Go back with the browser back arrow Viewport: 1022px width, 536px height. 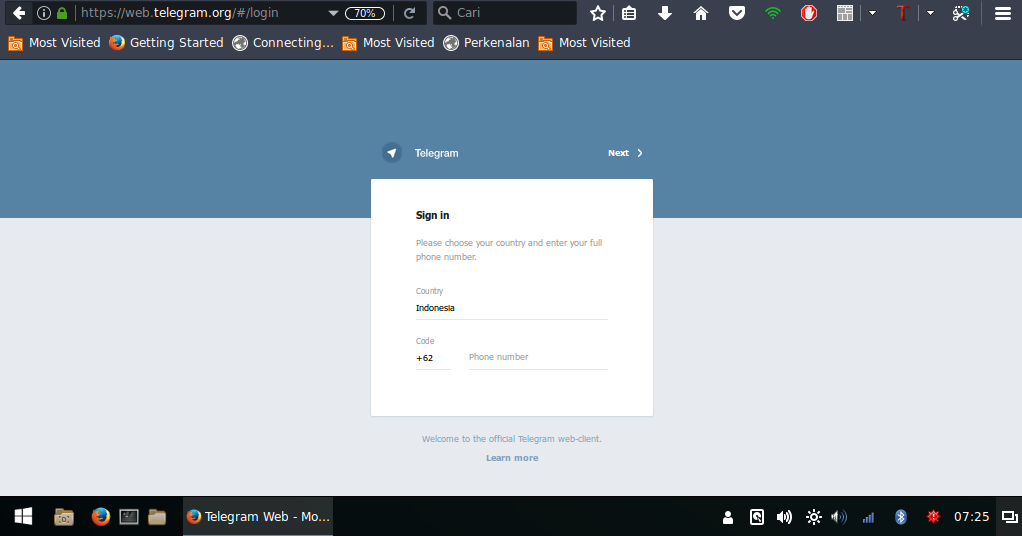click(19, 13)
